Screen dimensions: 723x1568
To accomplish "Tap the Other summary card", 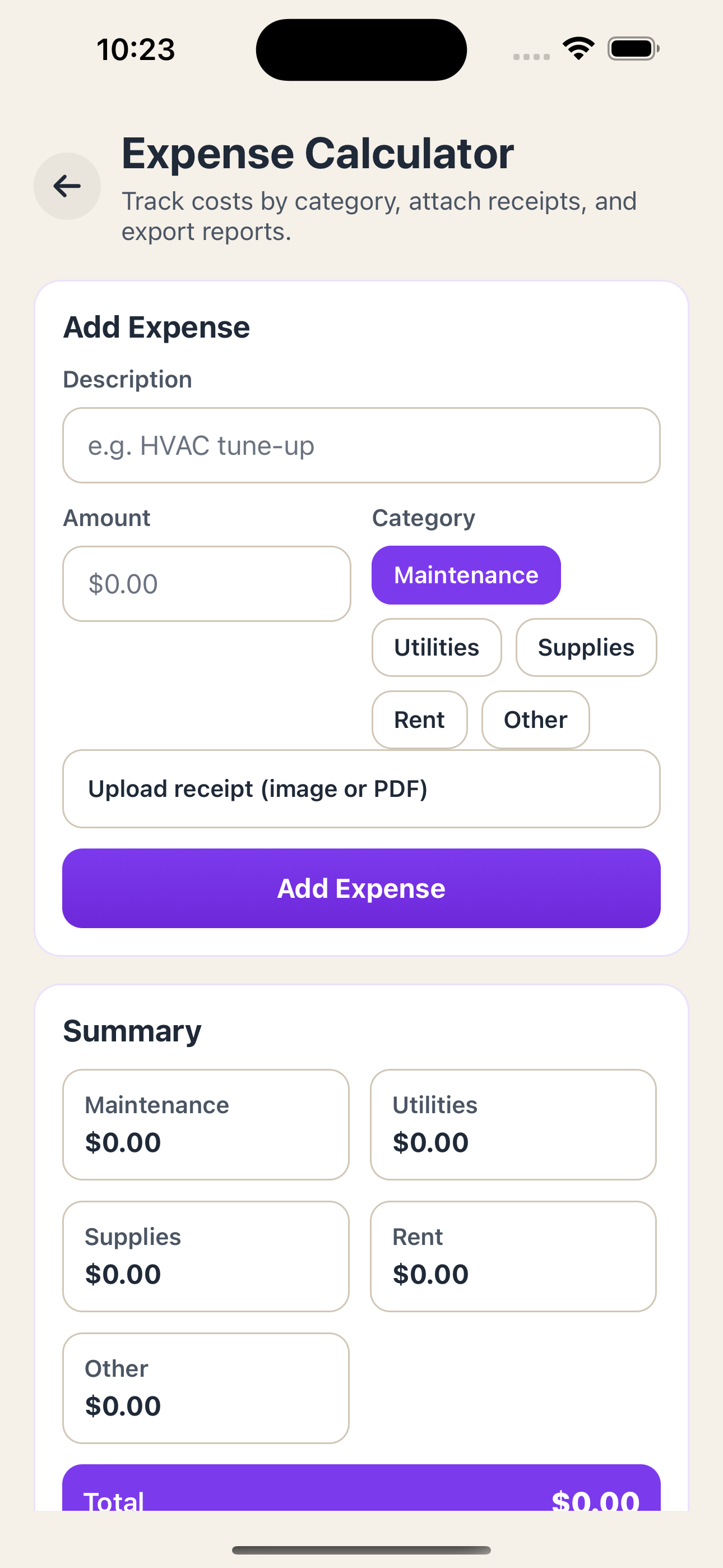I will pyautogui.click(x=205, y=1389).
